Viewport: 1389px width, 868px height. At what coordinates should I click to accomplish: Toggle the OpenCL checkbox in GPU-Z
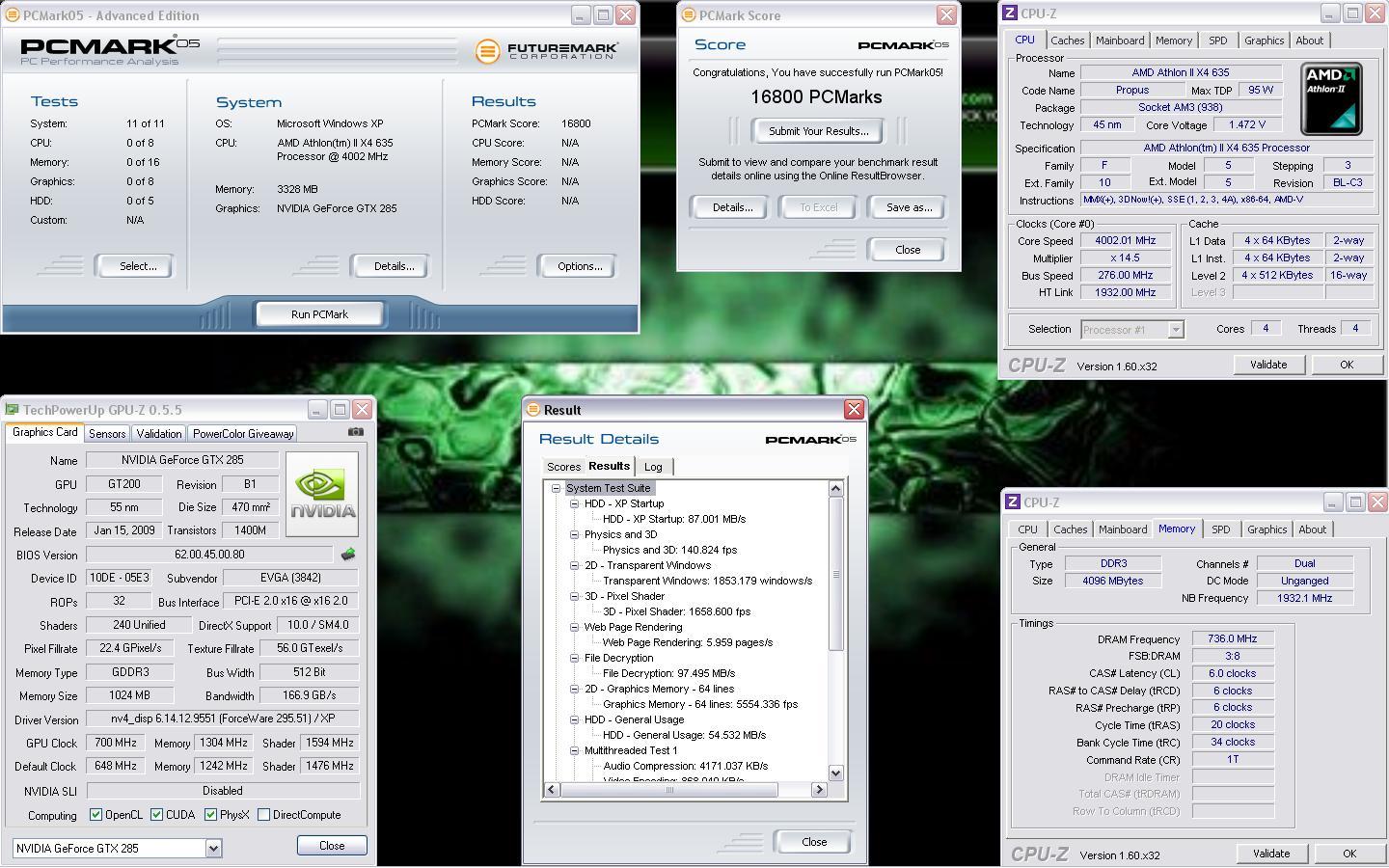click(x=95, y=815)
